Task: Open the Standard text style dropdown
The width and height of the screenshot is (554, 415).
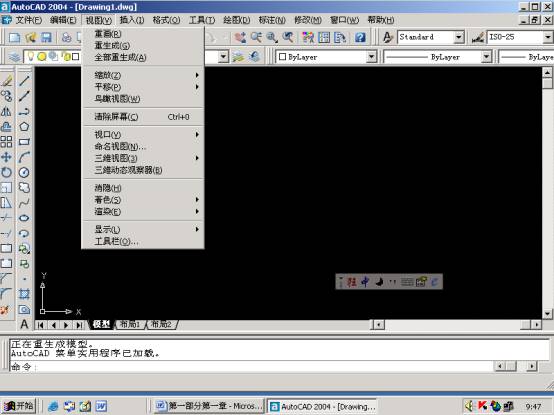Action: [x=459, y=37]
